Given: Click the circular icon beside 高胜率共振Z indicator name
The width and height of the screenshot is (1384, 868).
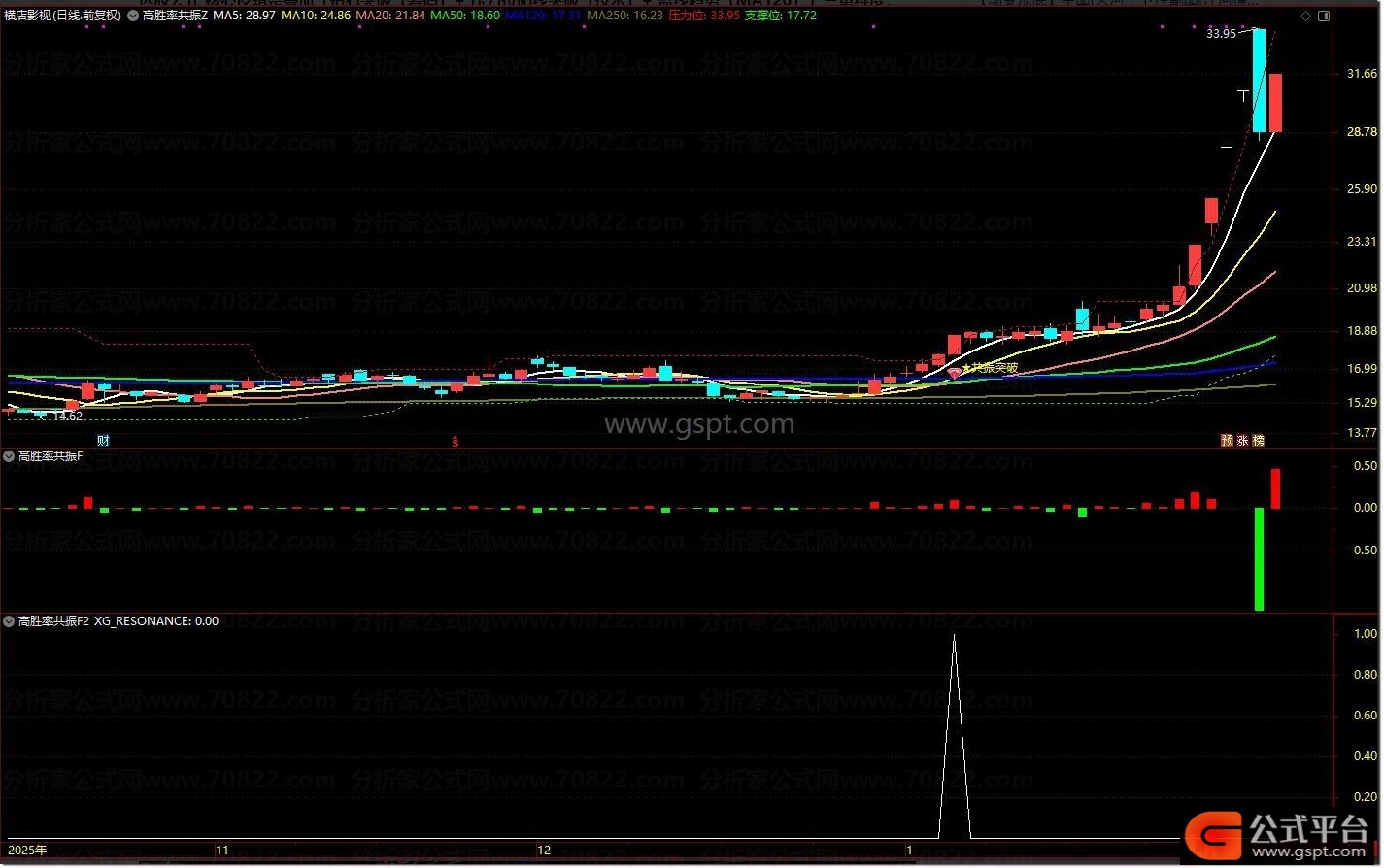Looking at the screenshot, I should pyautogui.click(x=132, y=16).
